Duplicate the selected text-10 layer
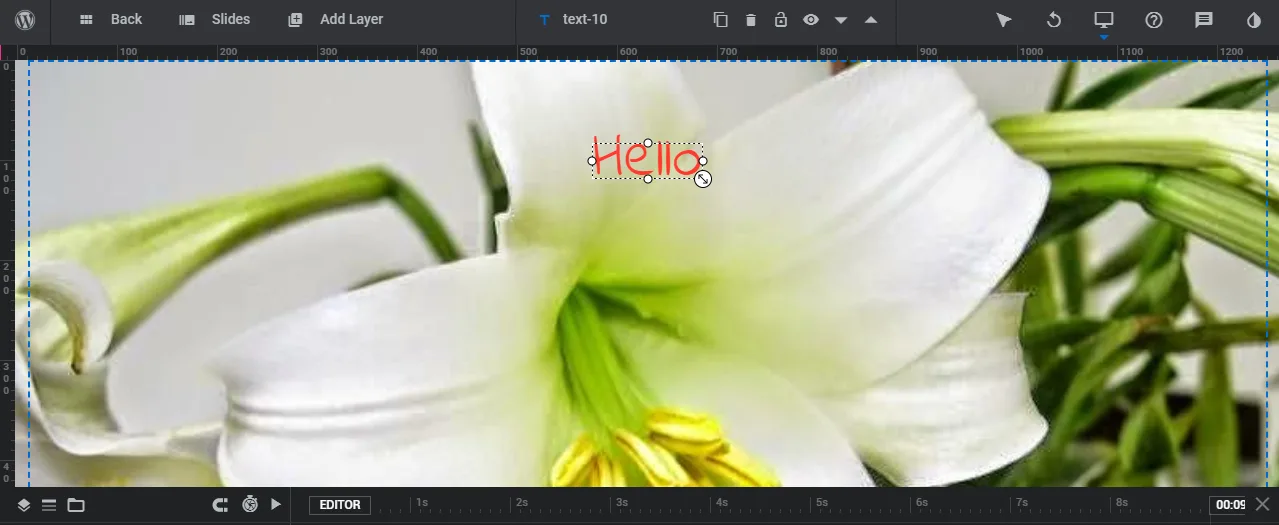The image size is (1279, 525). point(721,20)
